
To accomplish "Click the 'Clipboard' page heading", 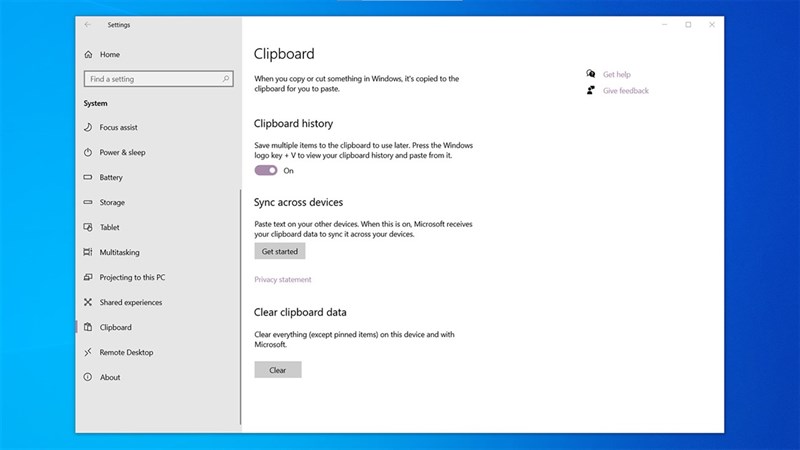I will click(284, 54).
